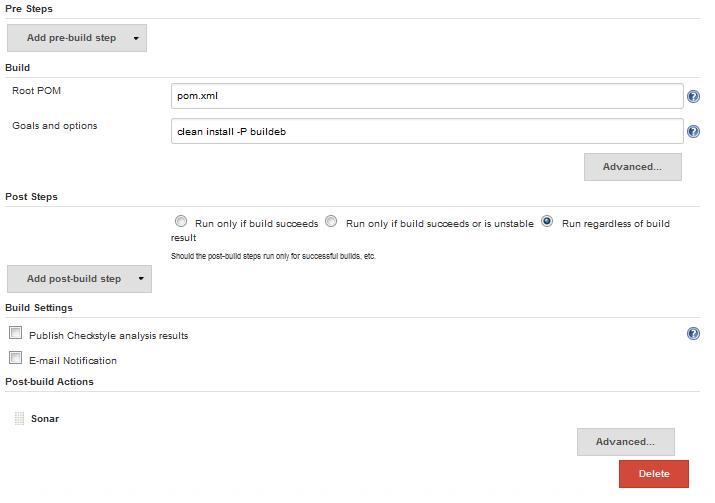
Task: Open the Add post-build step dropdown
Action: pos(79,279)
